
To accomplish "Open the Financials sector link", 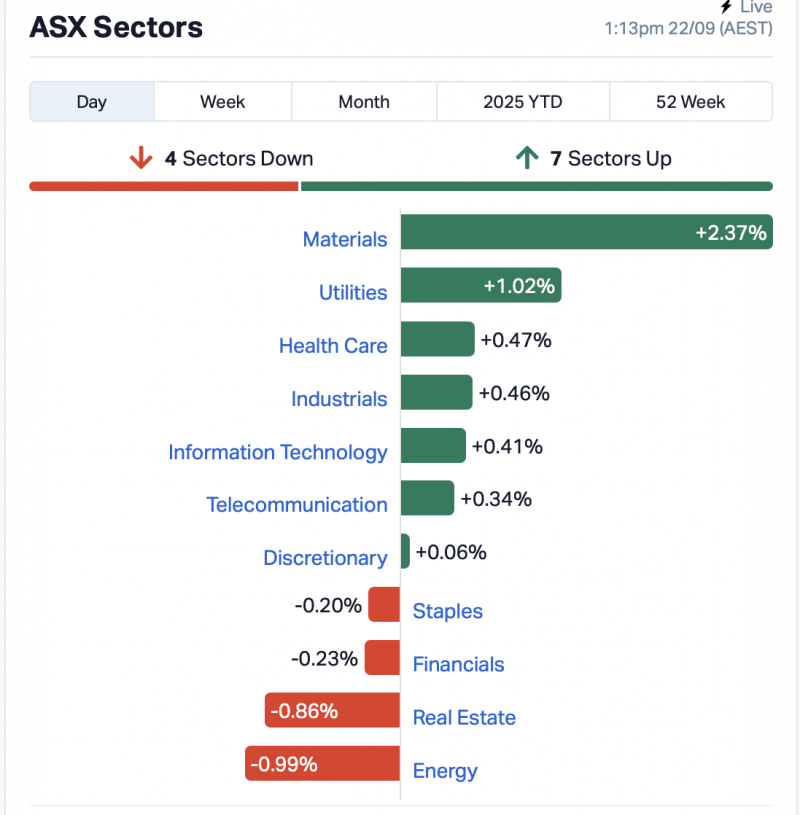I will point(458,665).
